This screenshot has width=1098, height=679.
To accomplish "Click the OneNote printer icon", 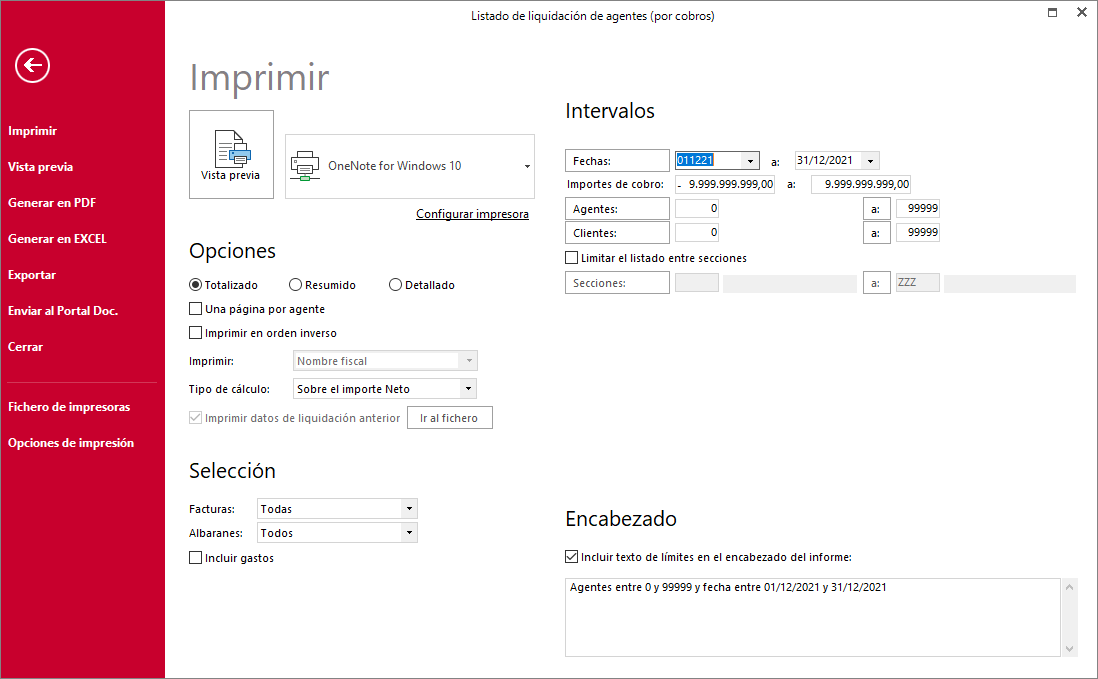I will pyautogui.click(x=305, y=166).
